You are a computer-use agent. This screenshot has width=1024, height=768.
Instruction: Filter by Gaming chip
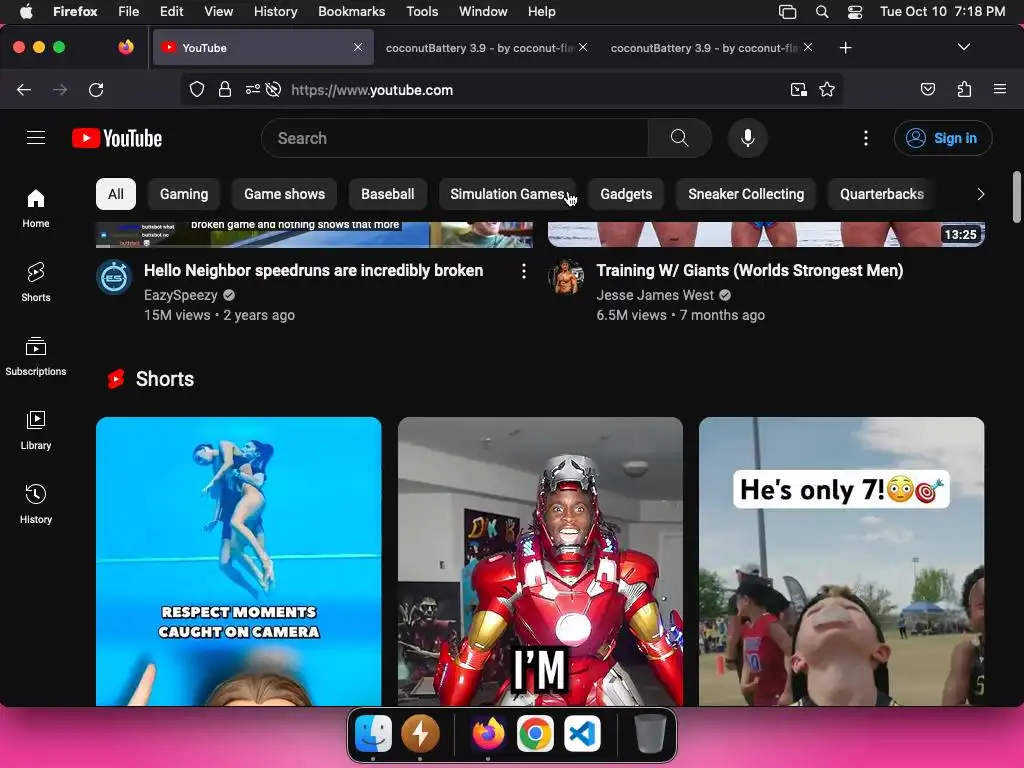coord(184,194)
